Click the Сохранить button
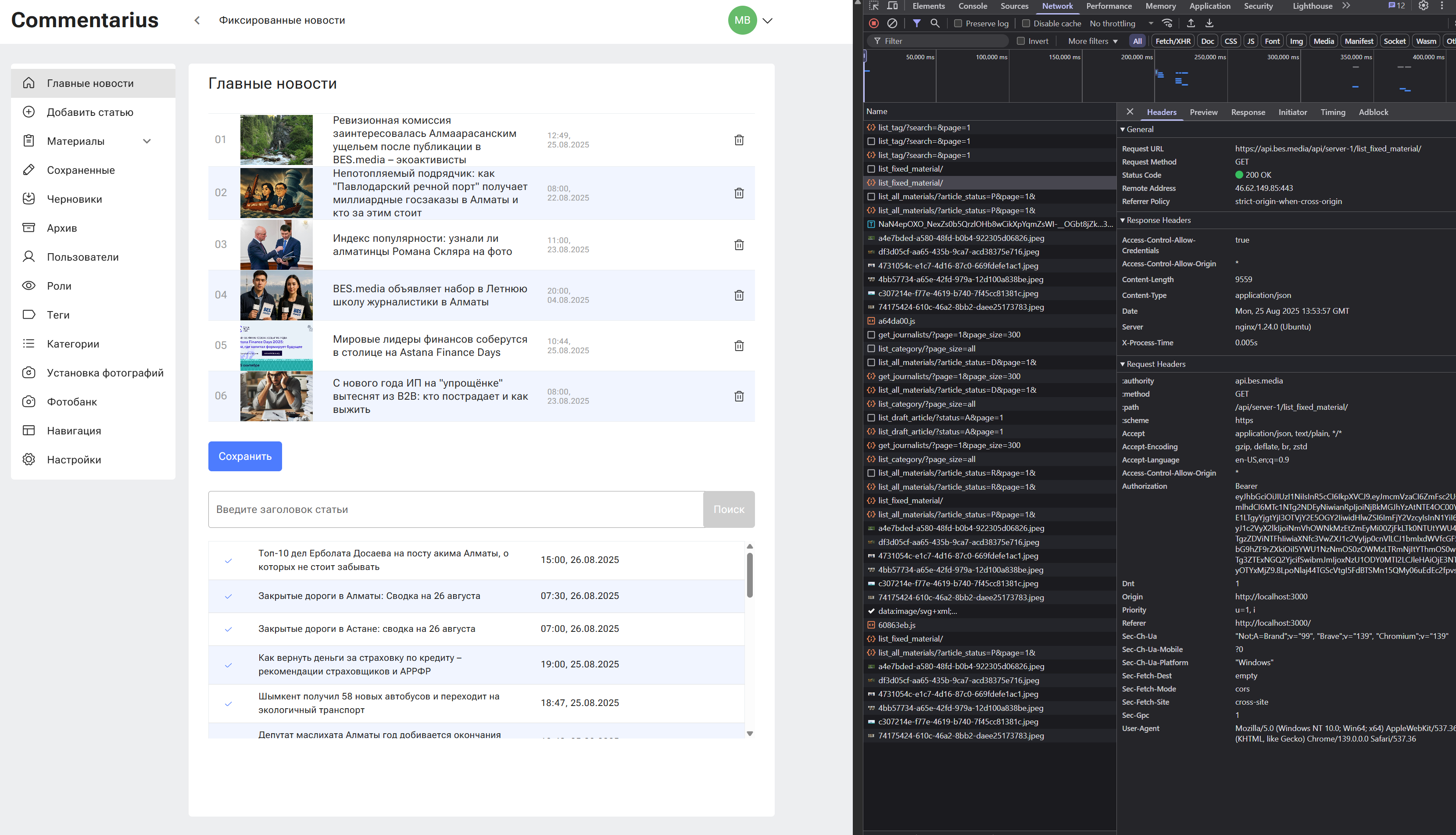 point(245,456)
